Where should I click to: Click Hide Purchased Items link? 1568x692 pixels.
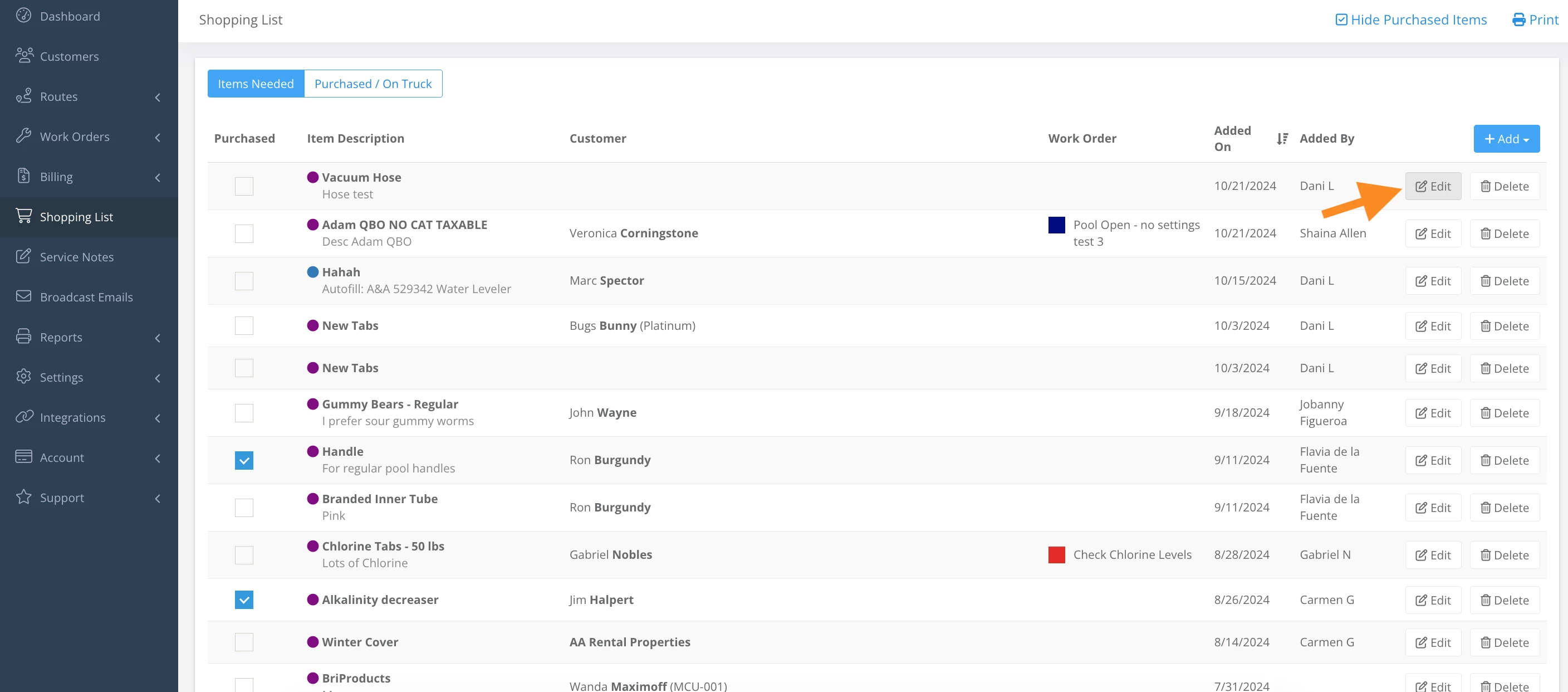pyautogui.click(x=1410, y=20)
